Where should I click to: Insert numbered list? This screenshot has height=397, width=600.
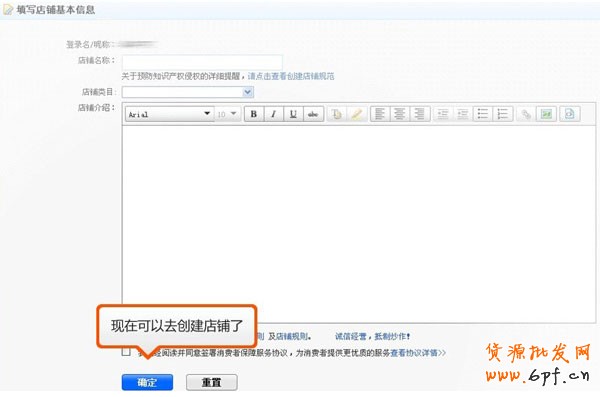pyautogui.click(x=503, y=114)
